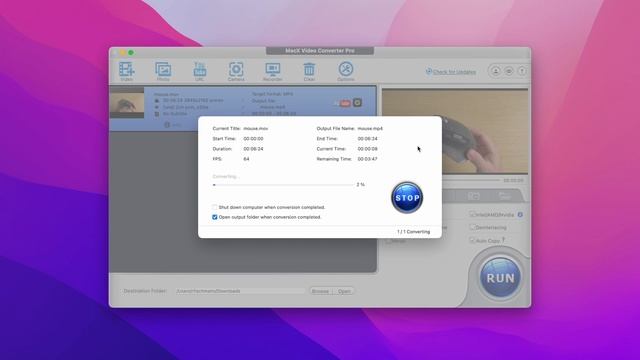This screenshot has height=360, width=640.
Task: Click the red remove button on mouse.mov row
Action: tap(345, 103)
